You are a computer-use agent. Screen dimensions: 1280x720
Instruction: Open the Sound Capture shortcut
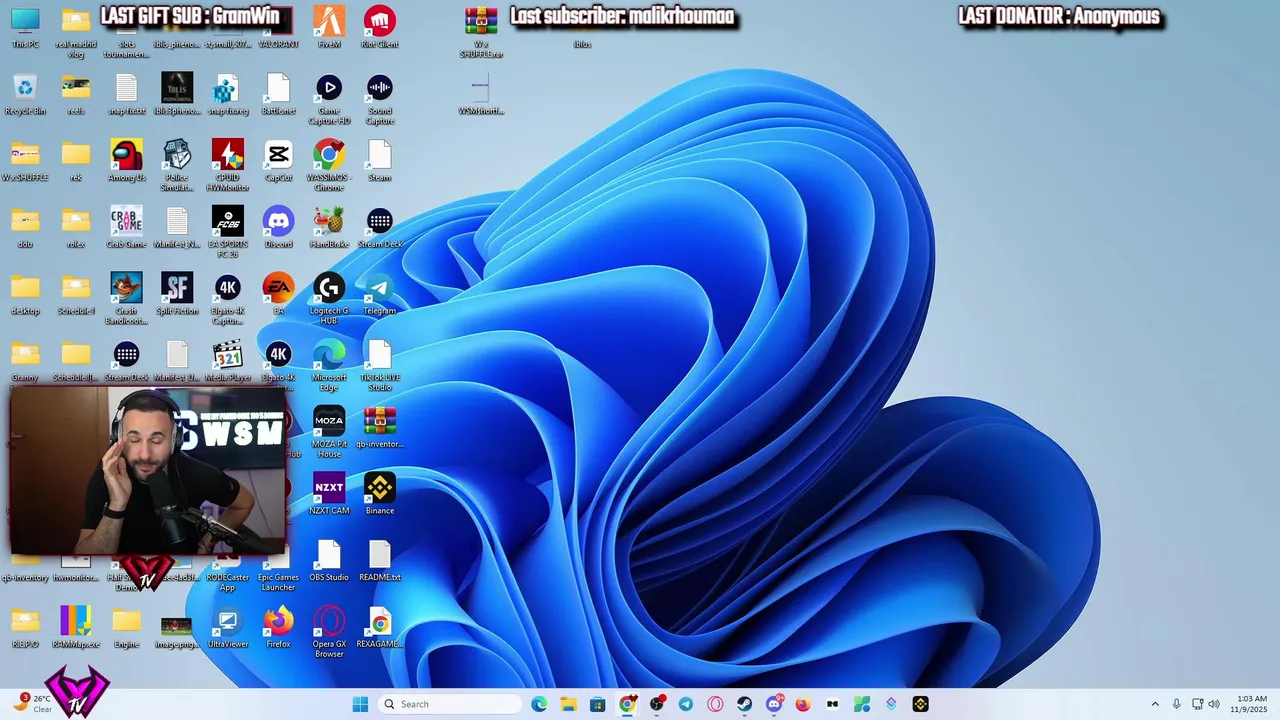(x=379, y=99)
